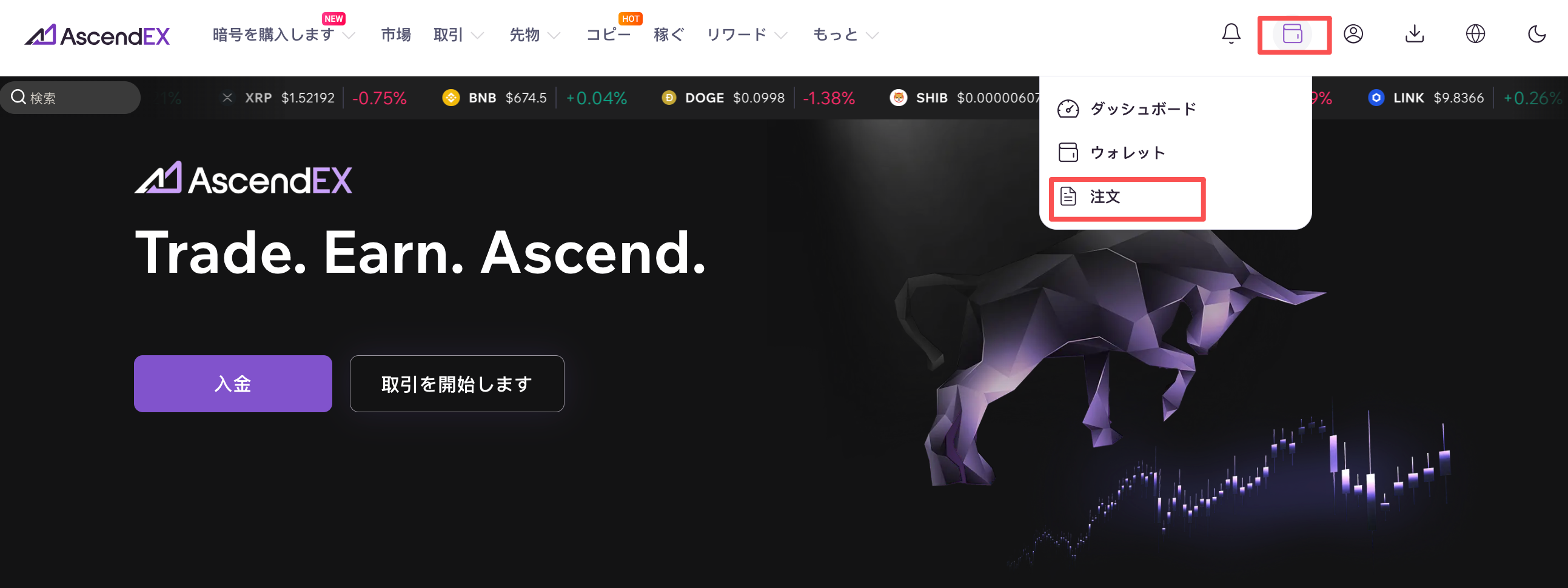Select ダッシュボード from the dropdown menu
The width and height of the screenshot is (1568, 588).
pyautogui.click(x=1127, y=109)
